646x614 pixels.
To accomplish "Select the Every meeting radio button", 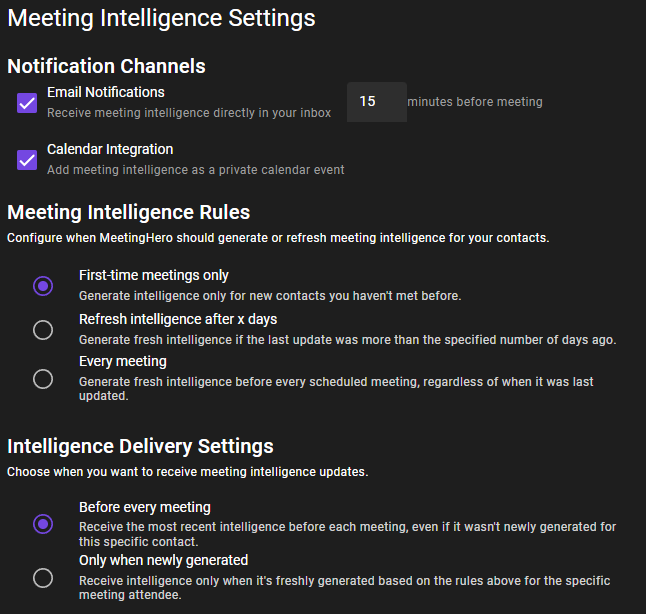I will pos(43,379).
